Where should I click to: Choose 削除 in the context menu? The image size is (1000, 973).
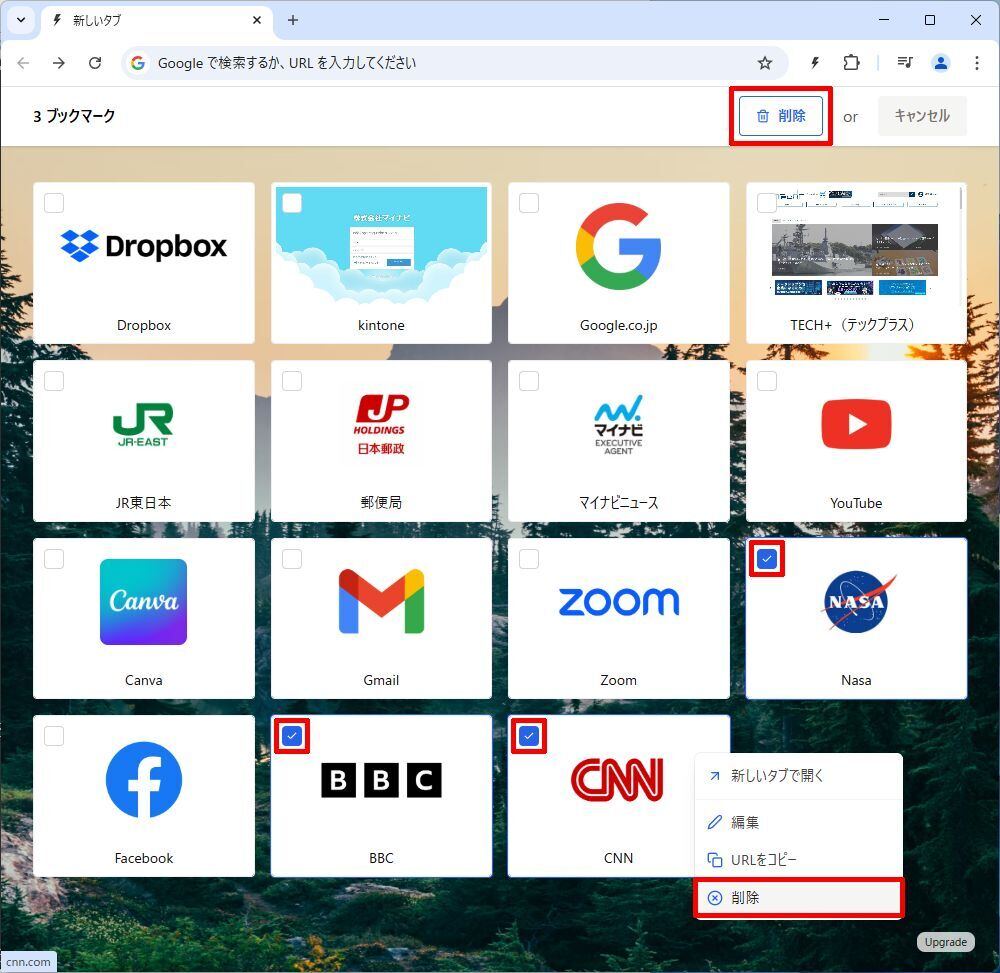pyautogui.click(x=798, y=898)
